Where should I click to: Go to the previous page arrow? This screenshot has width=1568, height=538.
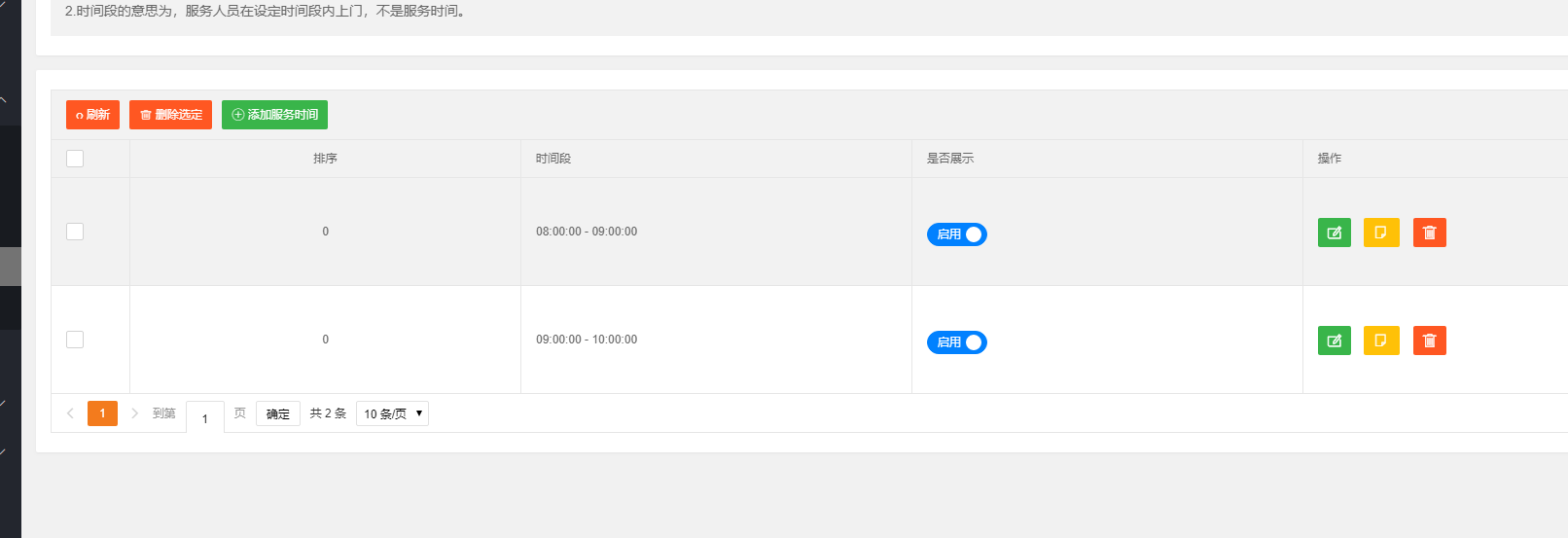70,413
